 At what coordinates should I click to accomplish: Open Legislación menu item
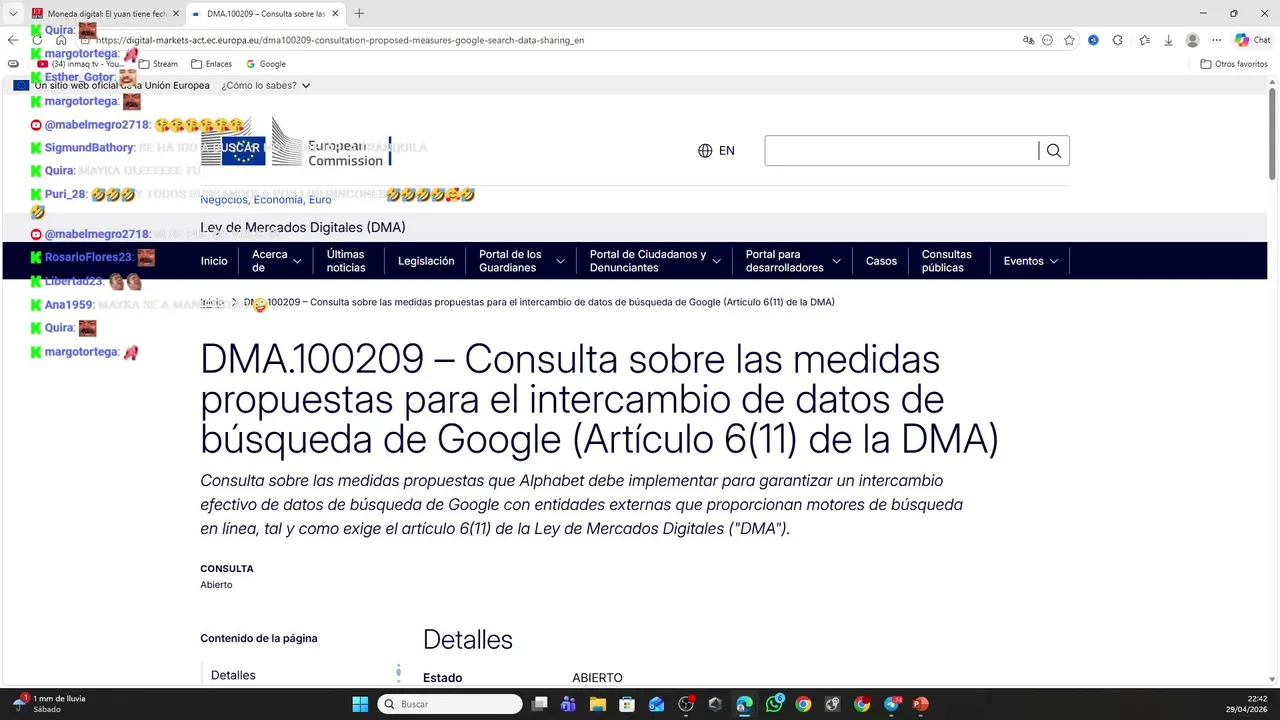tap(426, 261)
